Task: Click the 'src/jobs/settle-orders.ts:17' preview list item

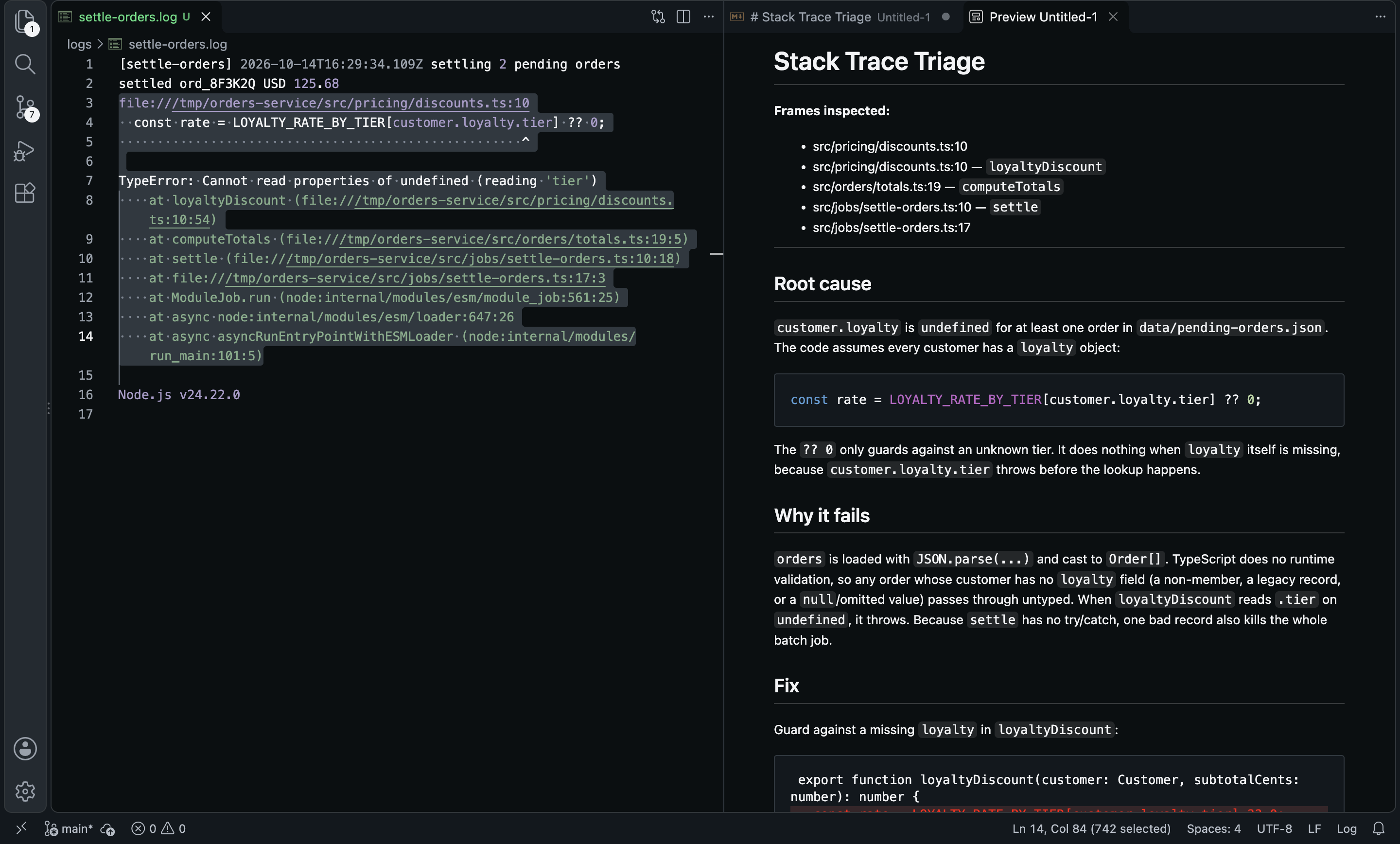Action: pos(892,228)
